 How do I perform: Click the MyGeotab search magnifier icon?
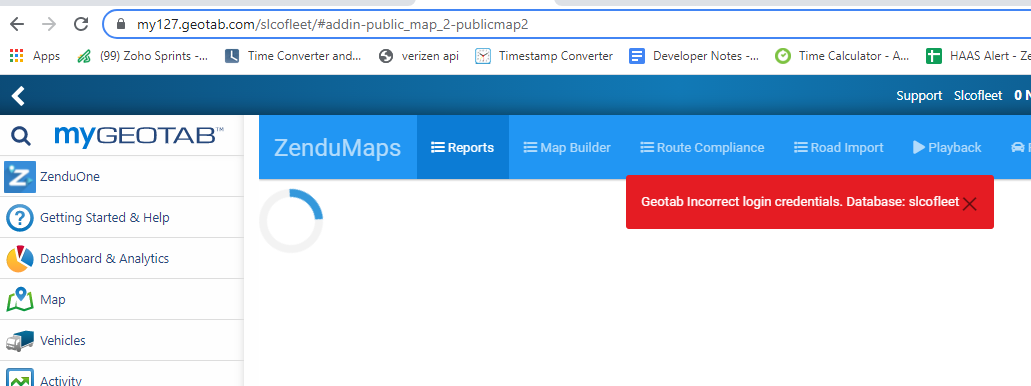[21, 136]
